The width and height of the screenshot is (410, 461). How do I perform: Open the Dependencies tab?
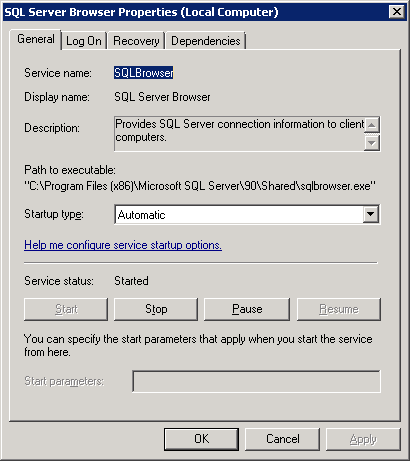click(x=206, y=41)
